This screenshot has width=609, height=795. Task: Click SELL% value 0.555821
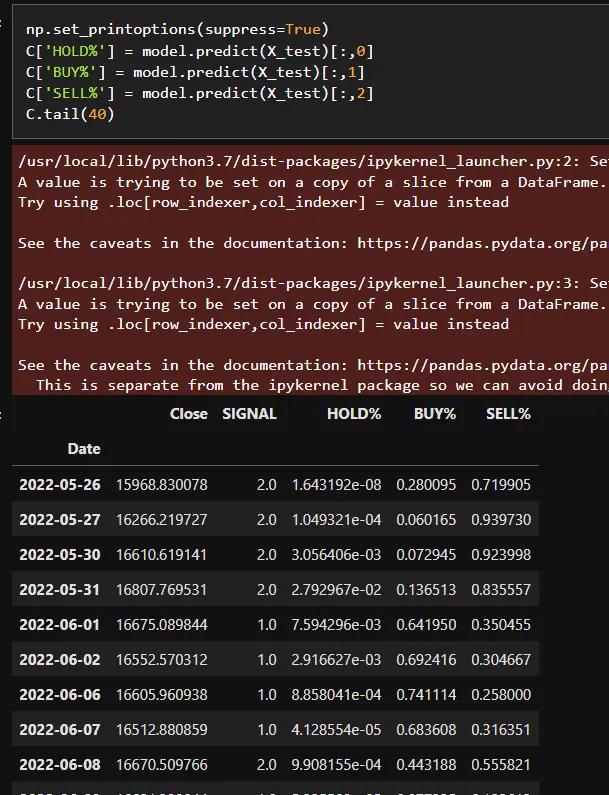[501, 765]
